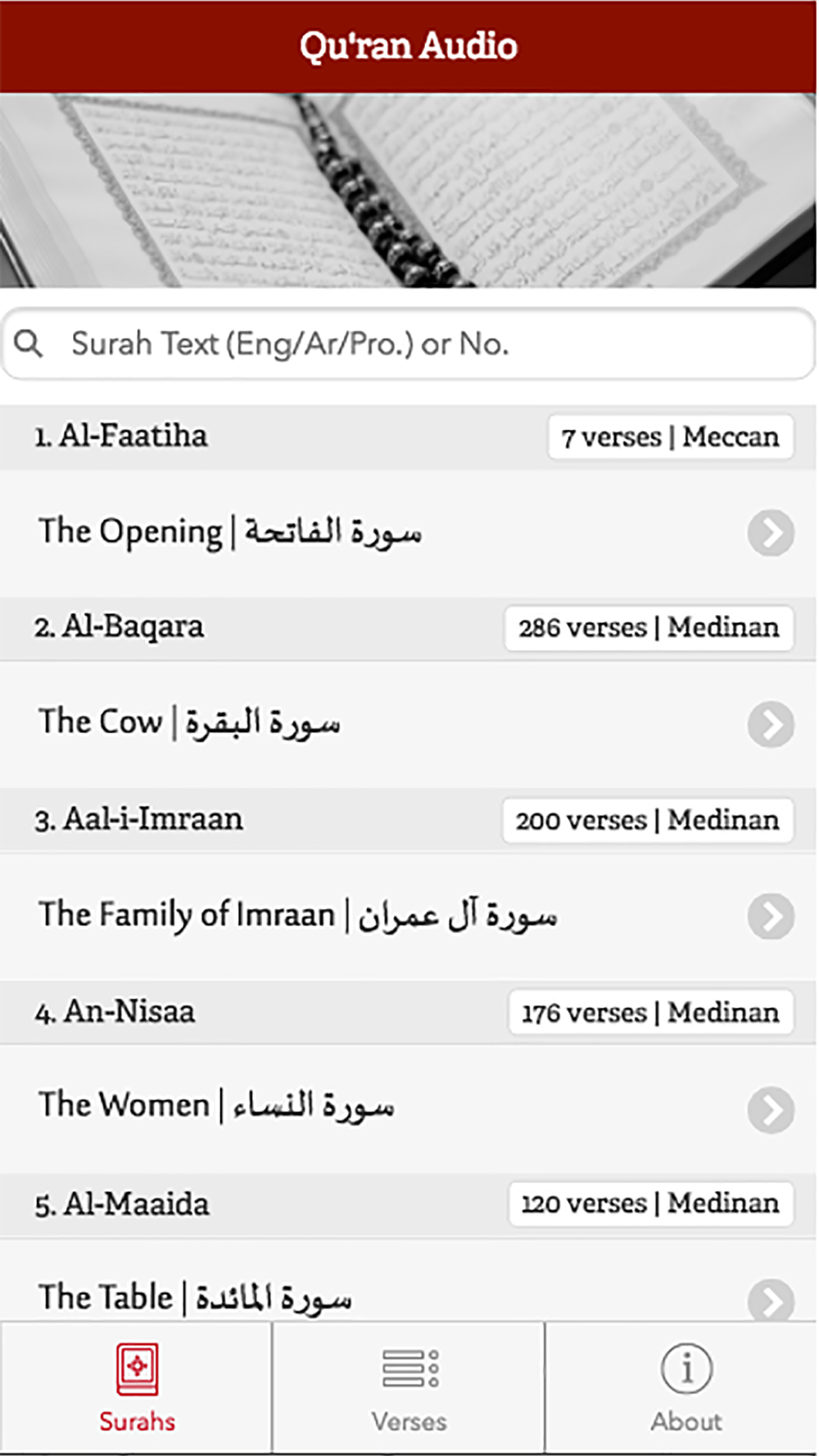The height and width of the screenshot is (1456, 819).
Task: Click the 120 verses Medinan badge
Action: pyautogui.click(x=651, y=1204)
